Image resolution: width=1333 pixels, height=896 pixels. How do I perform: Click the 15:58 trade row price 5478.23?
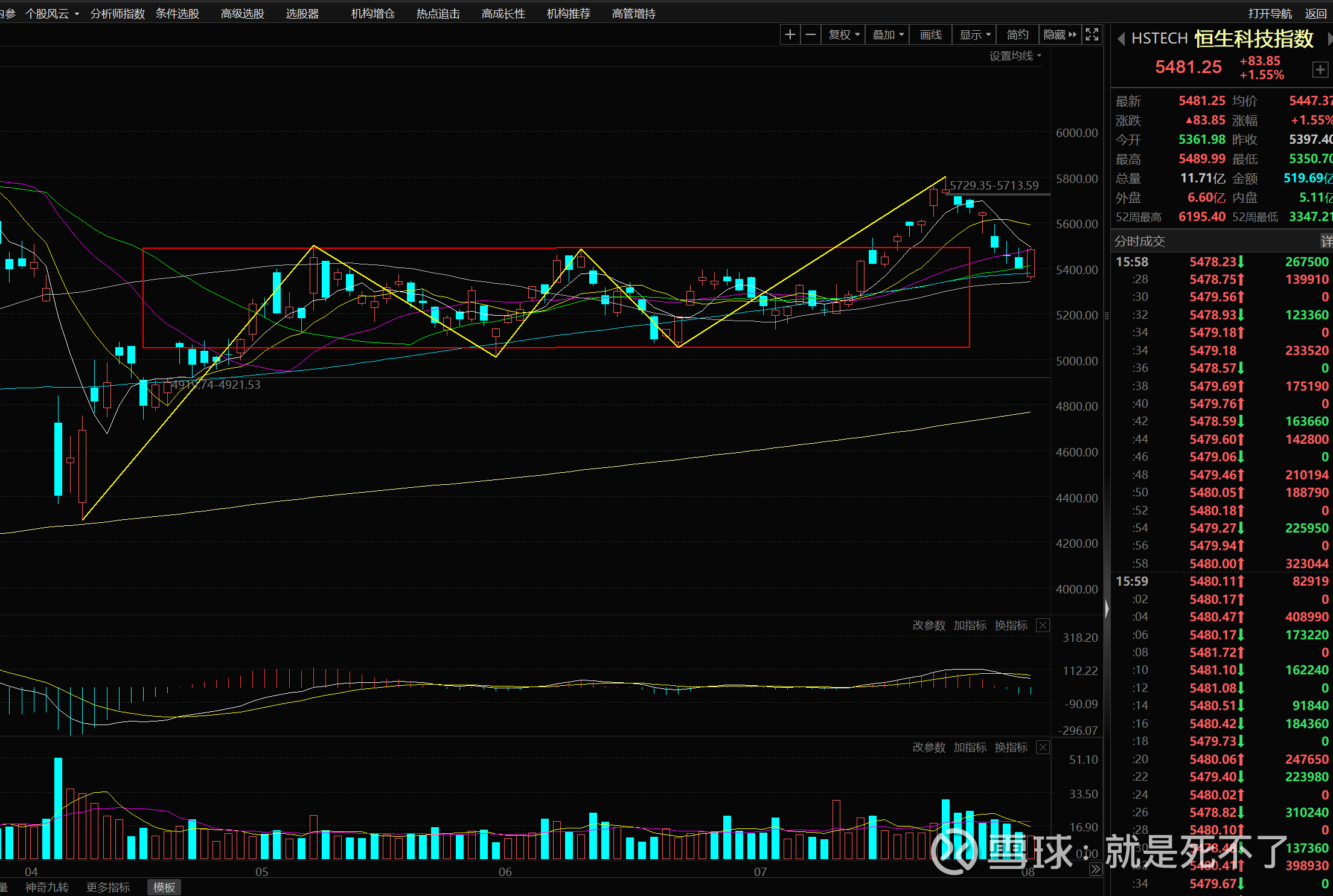pos(1213,262)
